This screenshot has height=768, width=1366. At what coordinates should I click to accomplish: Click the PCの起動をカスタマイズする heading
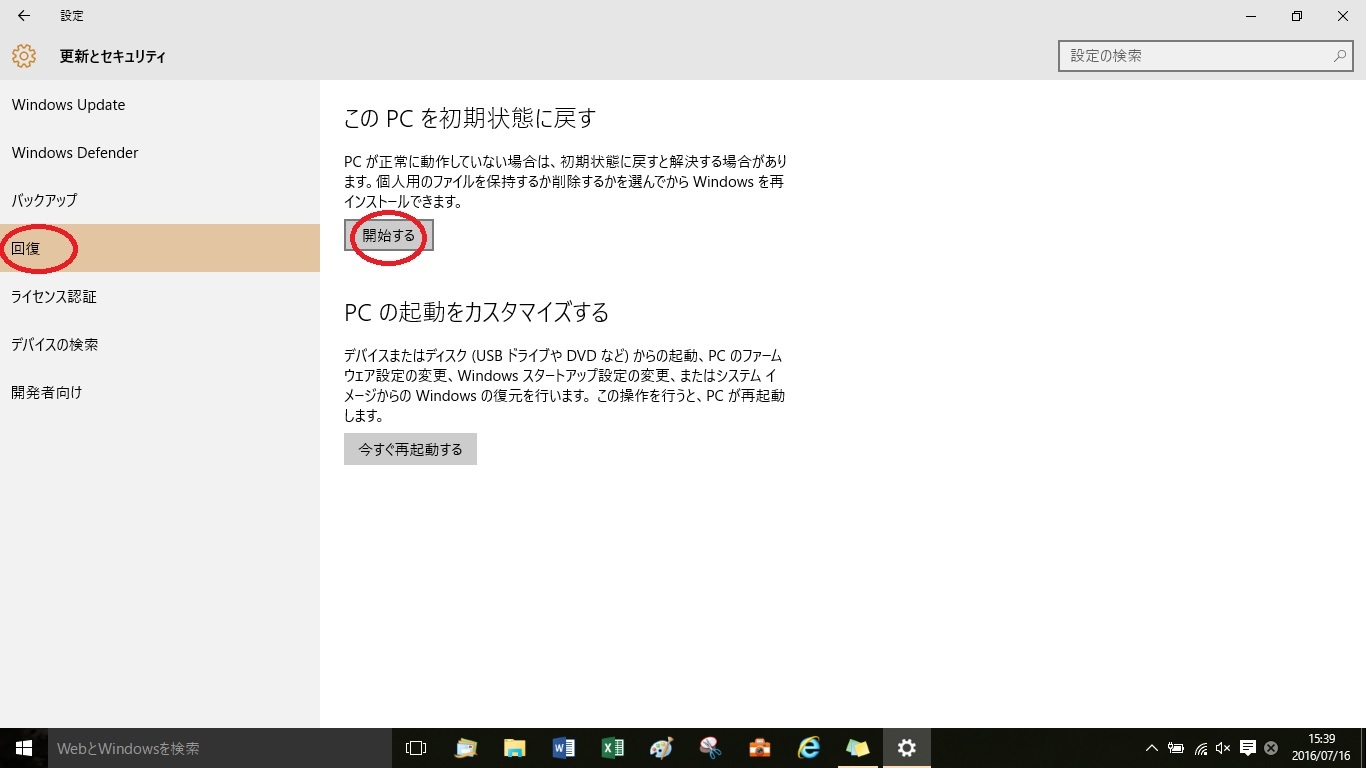click(x=477, y=312)
